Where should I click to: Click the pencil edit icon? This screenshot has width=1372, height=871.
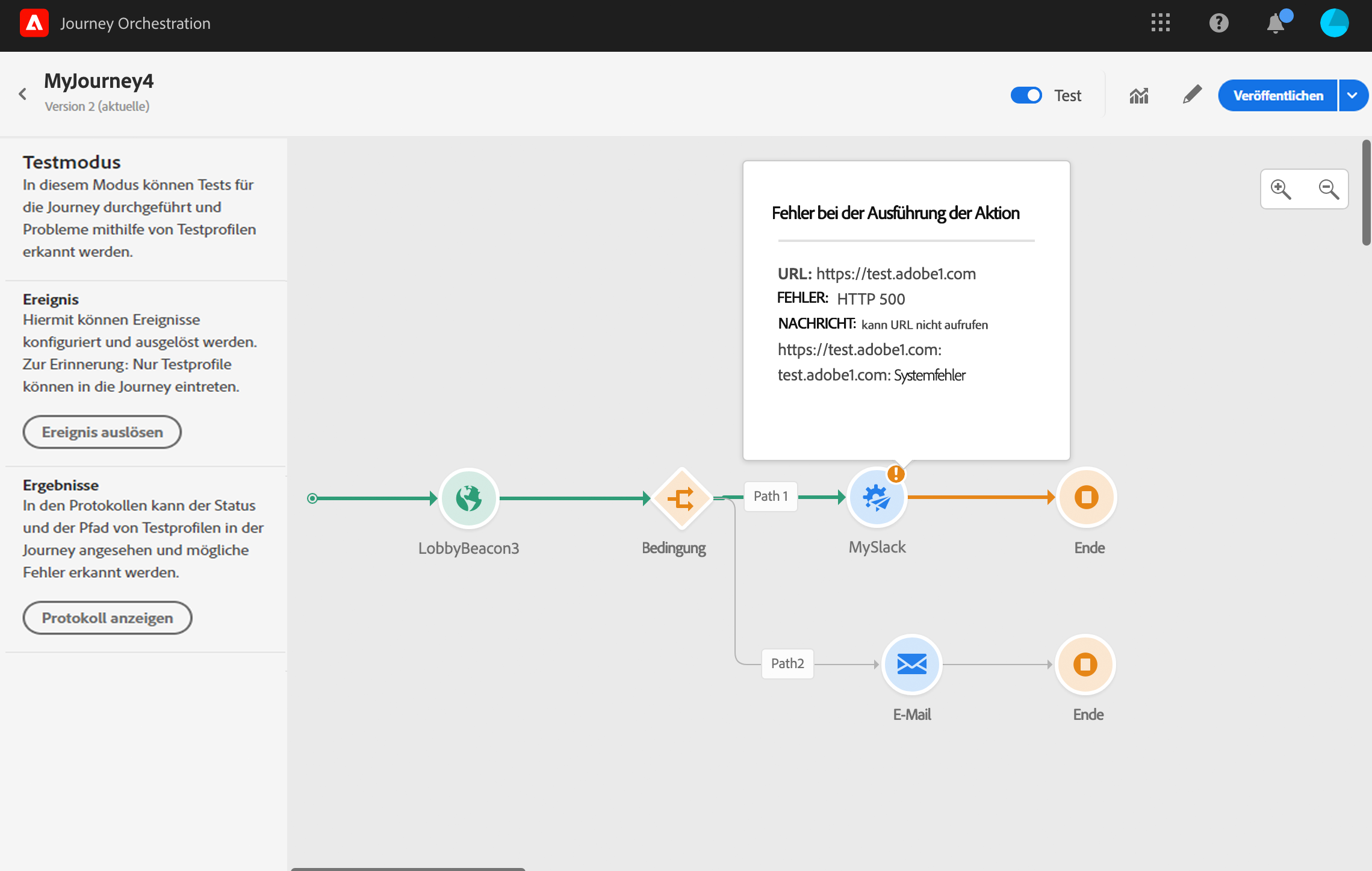point(1191,95)
